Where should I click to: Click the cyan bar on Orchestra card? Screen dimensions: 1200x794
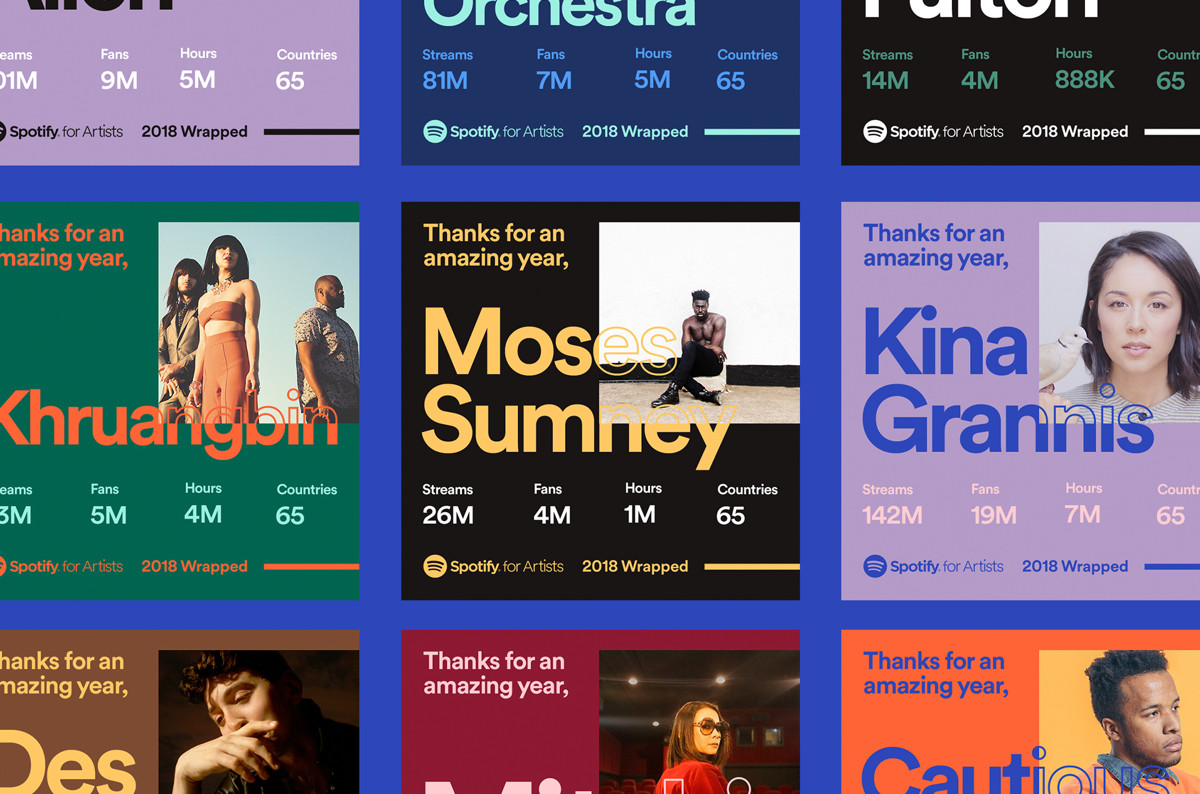click(751, 131)
